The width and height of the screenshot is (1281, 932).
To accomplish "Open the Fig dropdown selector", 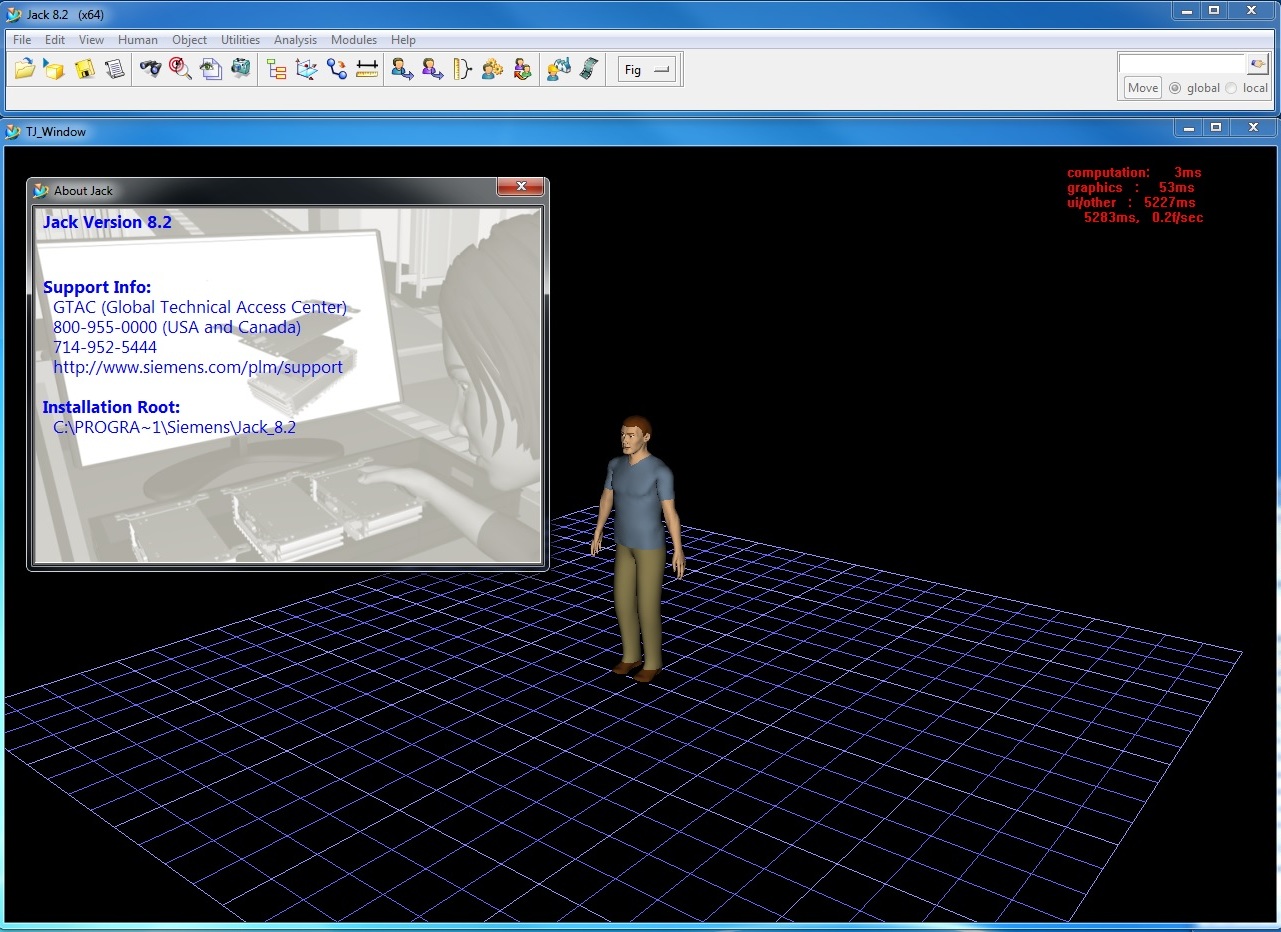I will pos(645,69).
